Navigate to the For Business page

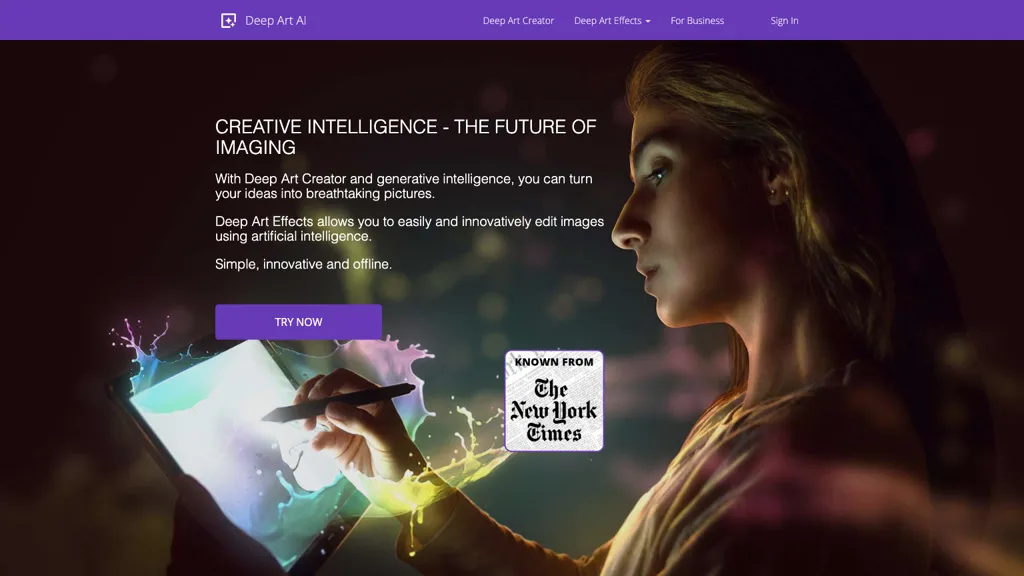(x=697, y=21)
